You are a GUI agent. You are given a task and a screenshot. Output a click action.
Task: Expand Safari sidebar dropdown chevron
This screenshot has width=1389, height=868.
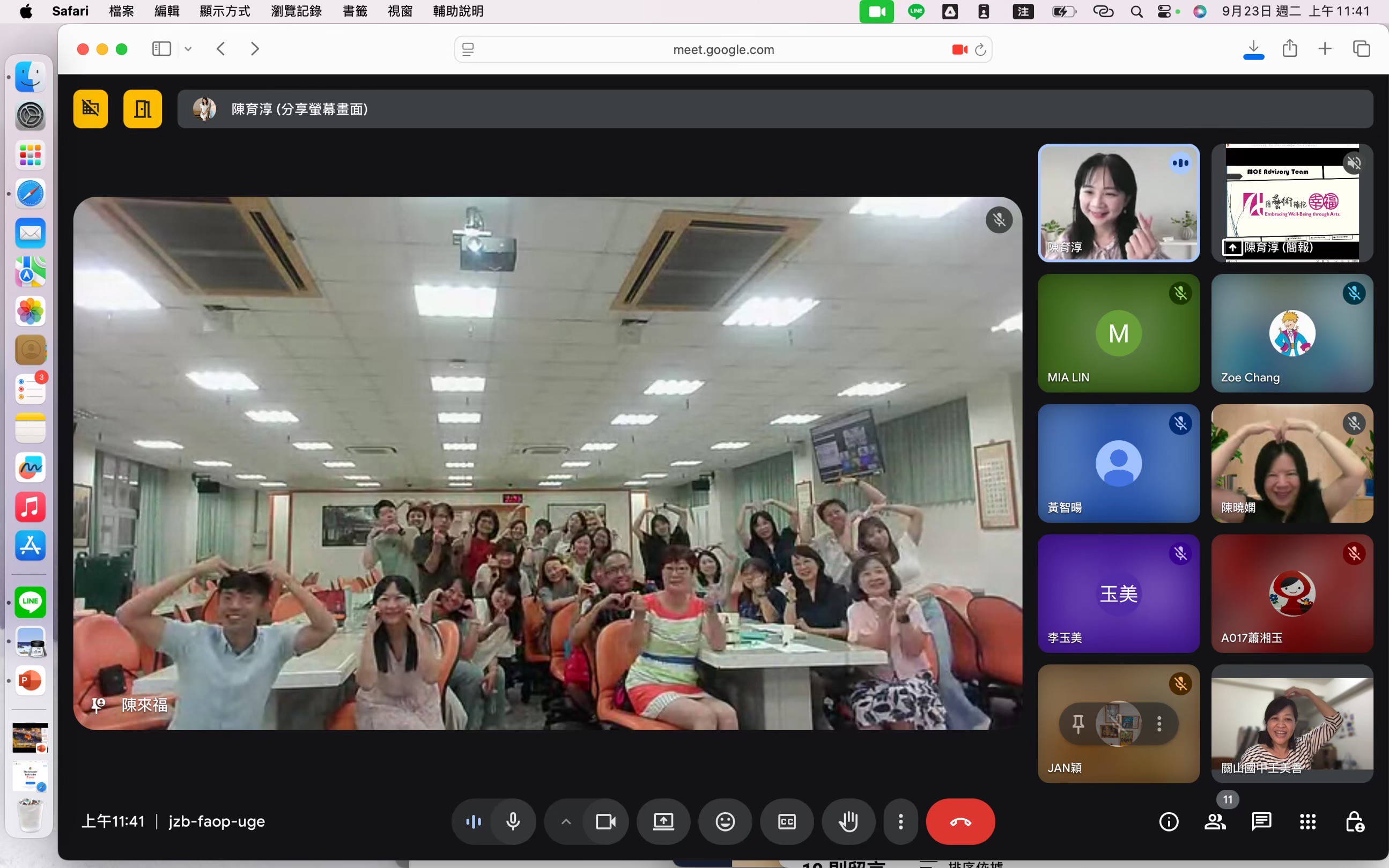pos(188,49)
